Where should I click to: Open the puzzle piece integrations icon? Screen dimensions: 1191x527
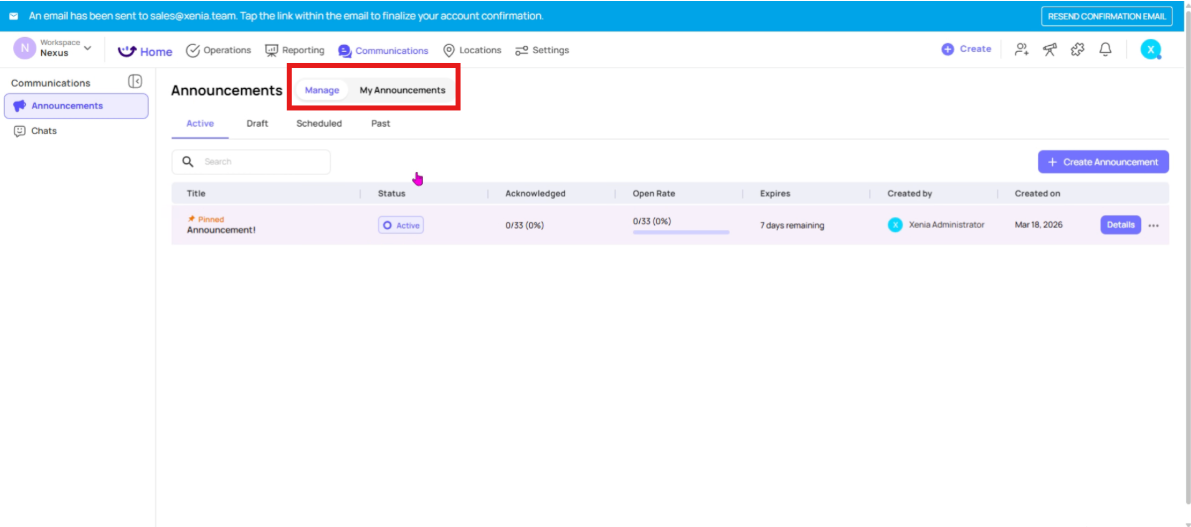(1077, 49)
